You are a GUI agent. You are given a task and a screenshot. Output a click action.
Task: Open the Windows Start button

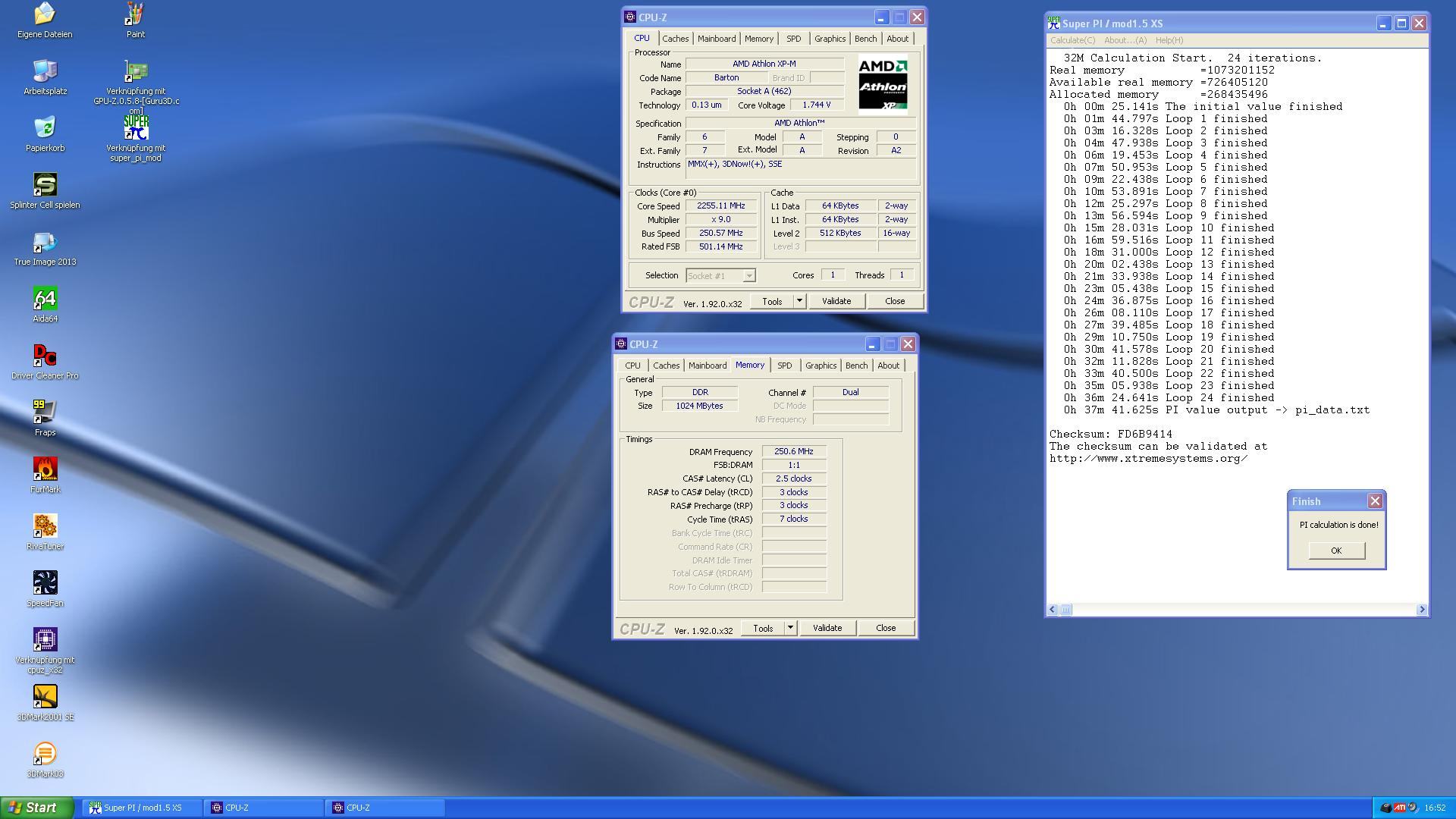(37, 808)
